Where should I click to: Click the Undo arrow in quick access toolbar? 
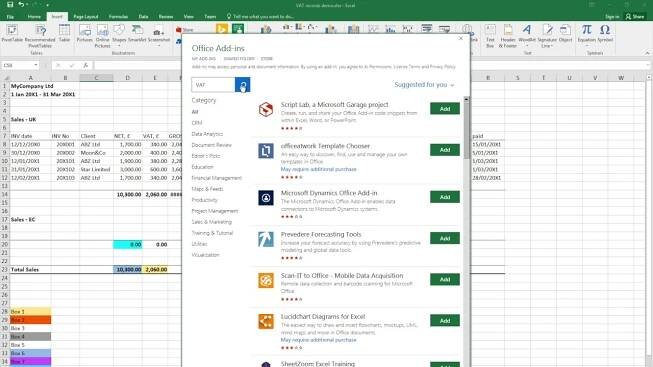coord(21,5)
